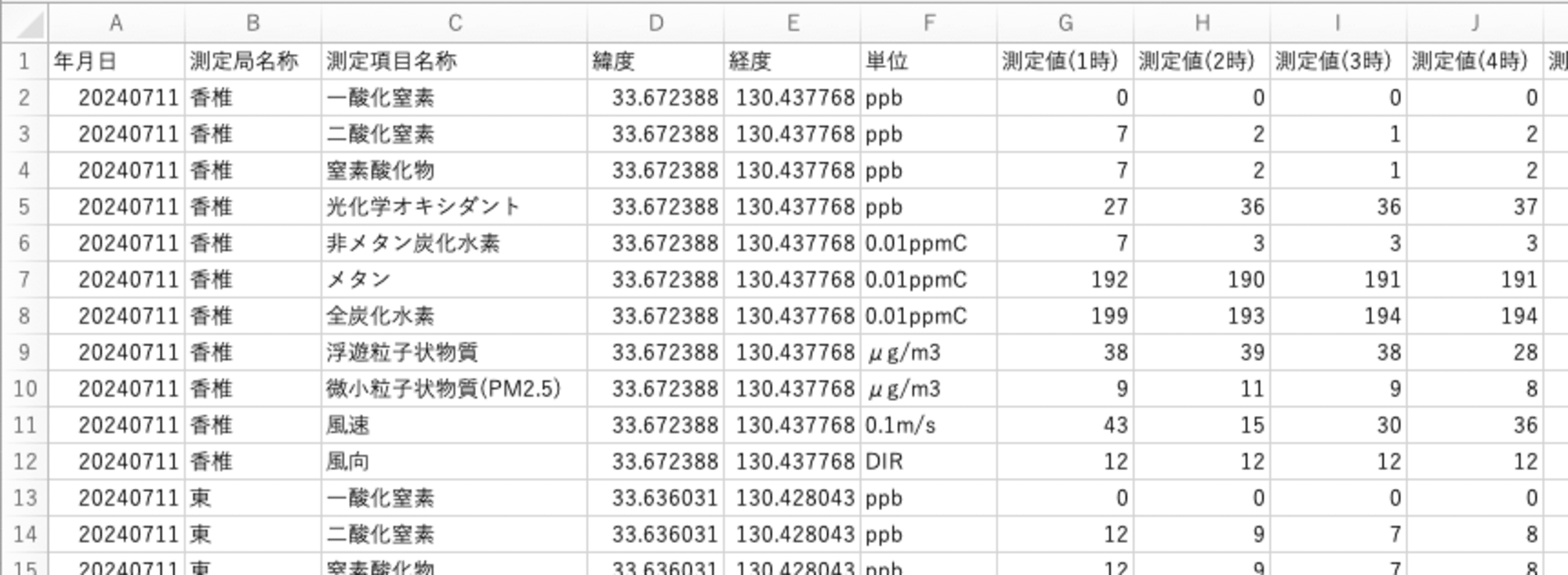The height and width of the screenshot is (575, 1568).
Task: Select the 光化学オキシダント cell
Action: pyautogui.click(x=454, y=207)
